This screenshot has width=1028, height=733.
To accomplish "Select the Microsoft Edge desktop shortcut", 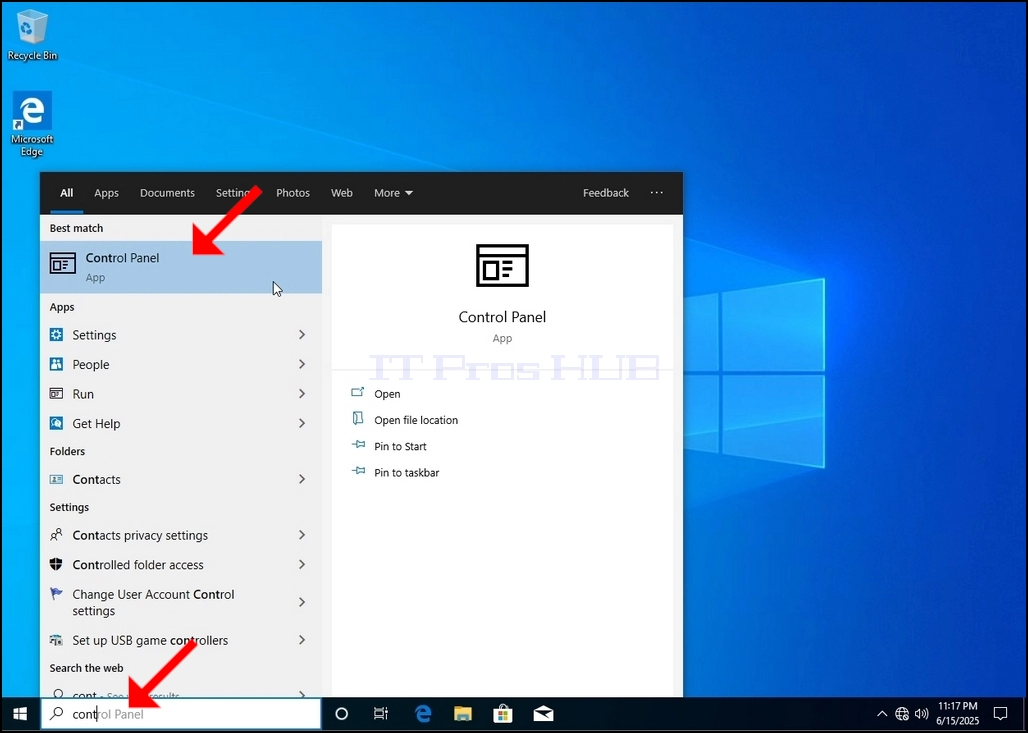I will (31, 125).
